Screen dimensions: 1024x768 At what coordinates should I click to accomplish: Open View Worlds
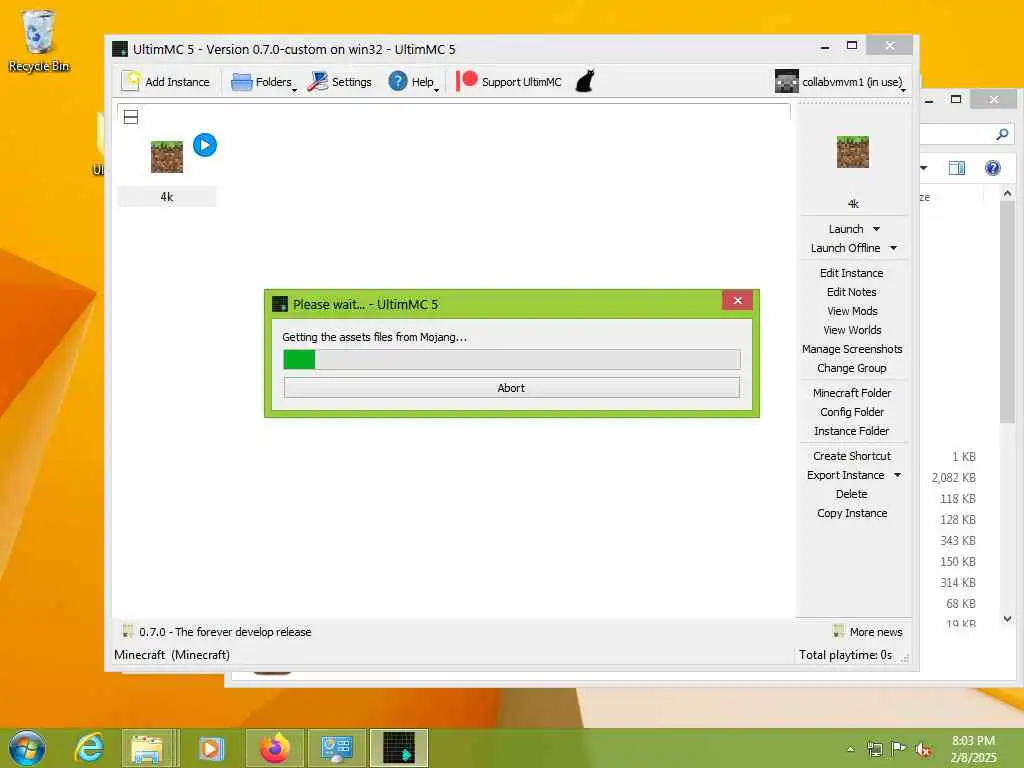coord(852,330)
